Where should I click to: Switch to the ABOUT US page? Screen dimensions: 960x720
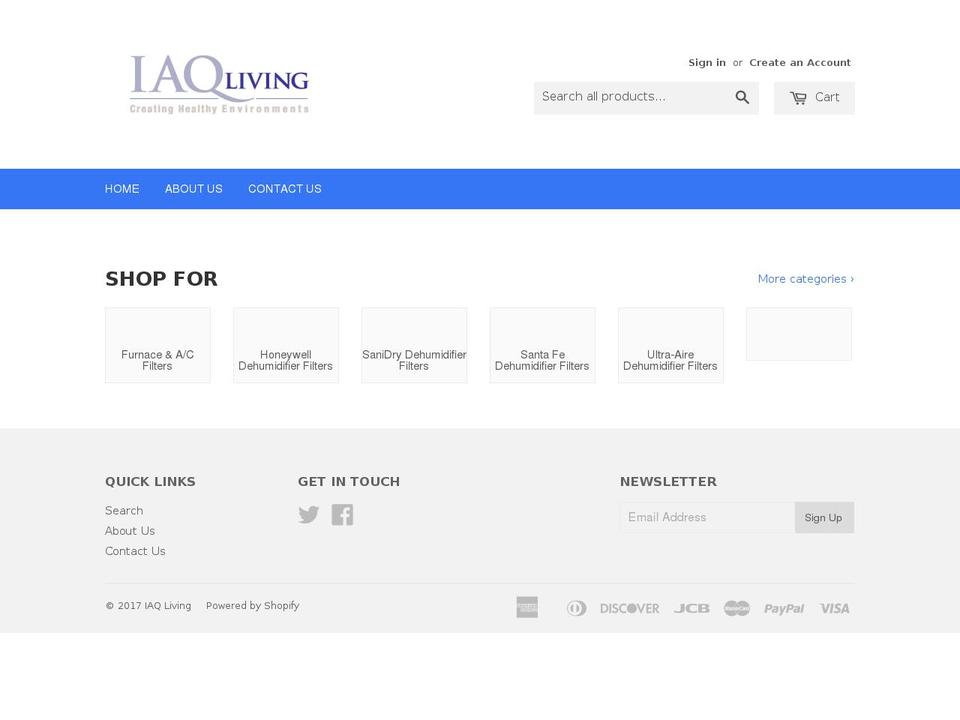[x=193, y=188]
